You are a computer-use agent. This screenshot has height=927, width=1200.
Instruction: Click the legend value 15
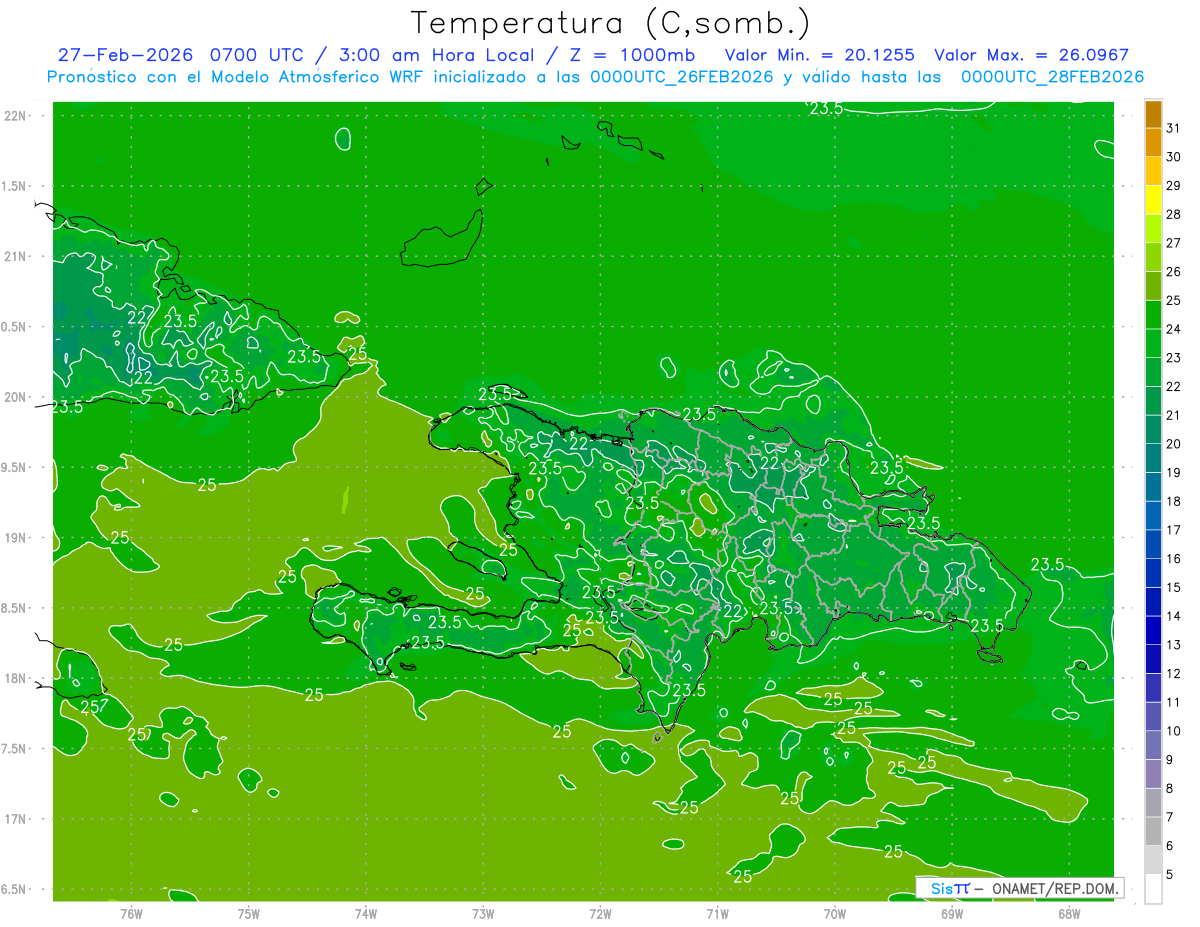[1174, 588]
